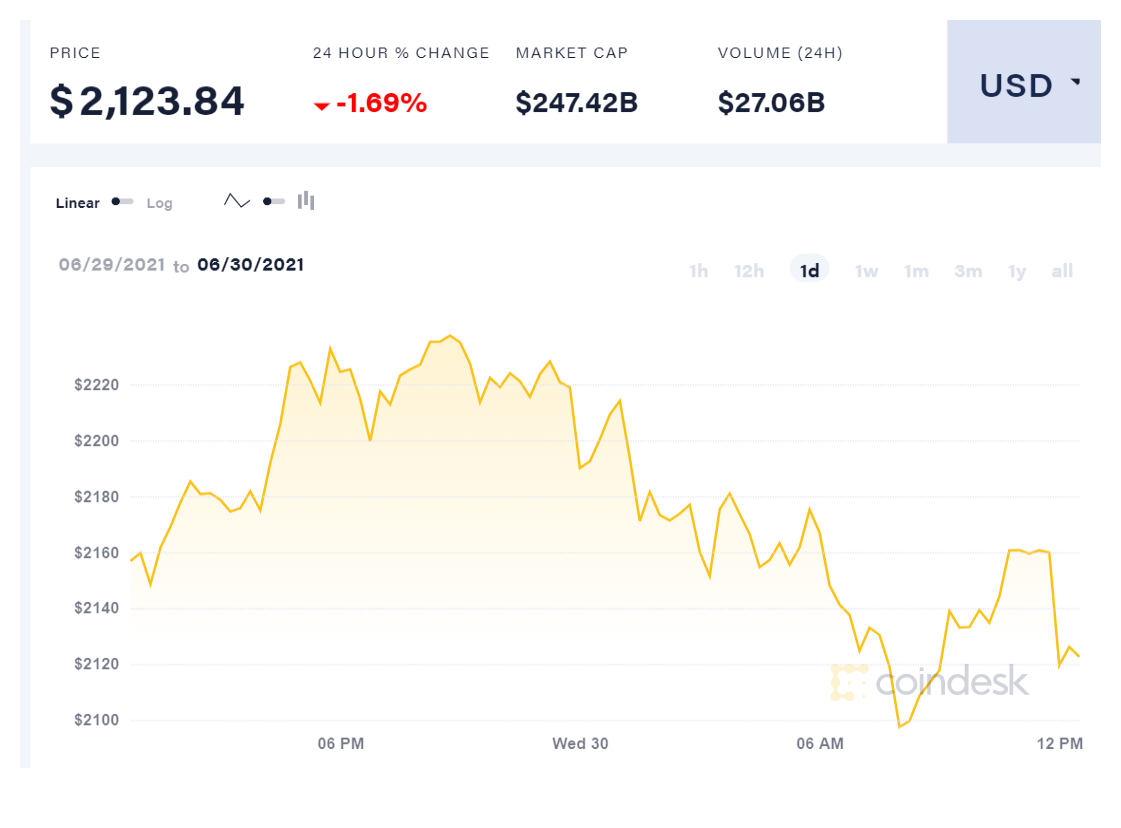1121x828 pixels.
Task: Select the line chart icon
Action: 237,201
